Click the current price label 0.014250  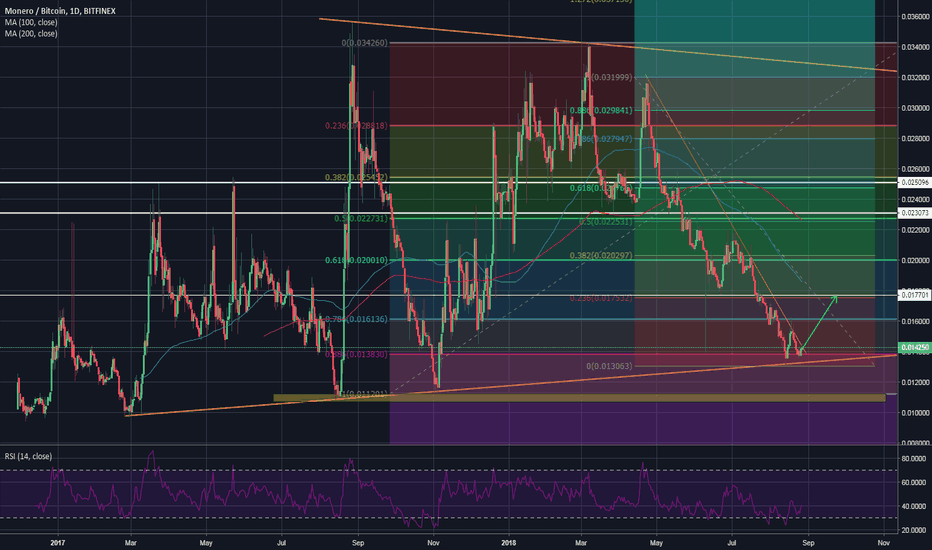pyautogui.click(x=915, y=347)
